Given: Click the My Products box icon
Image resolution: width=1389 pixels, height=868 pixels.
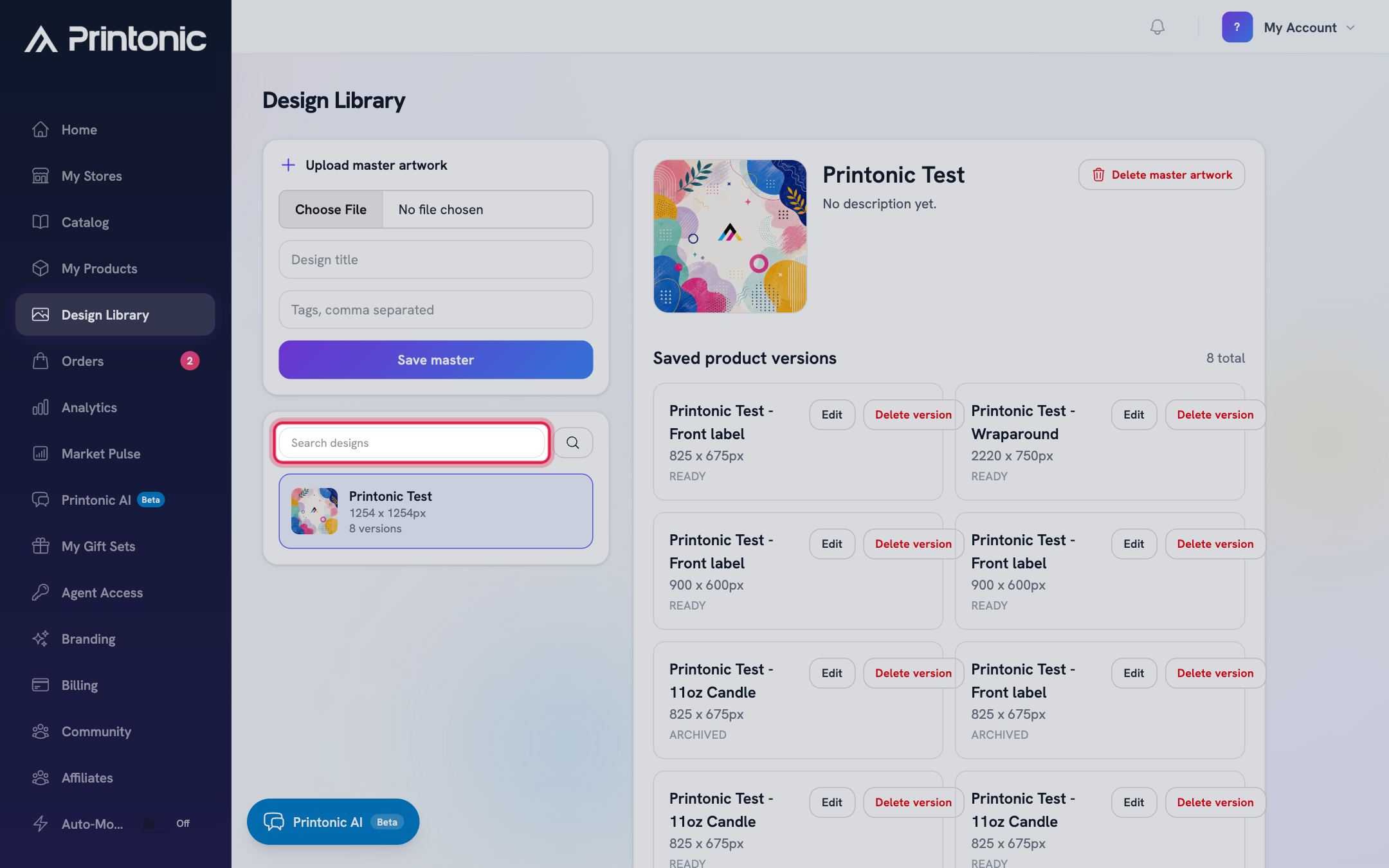Looking at the screenshot, I should 41,268.
